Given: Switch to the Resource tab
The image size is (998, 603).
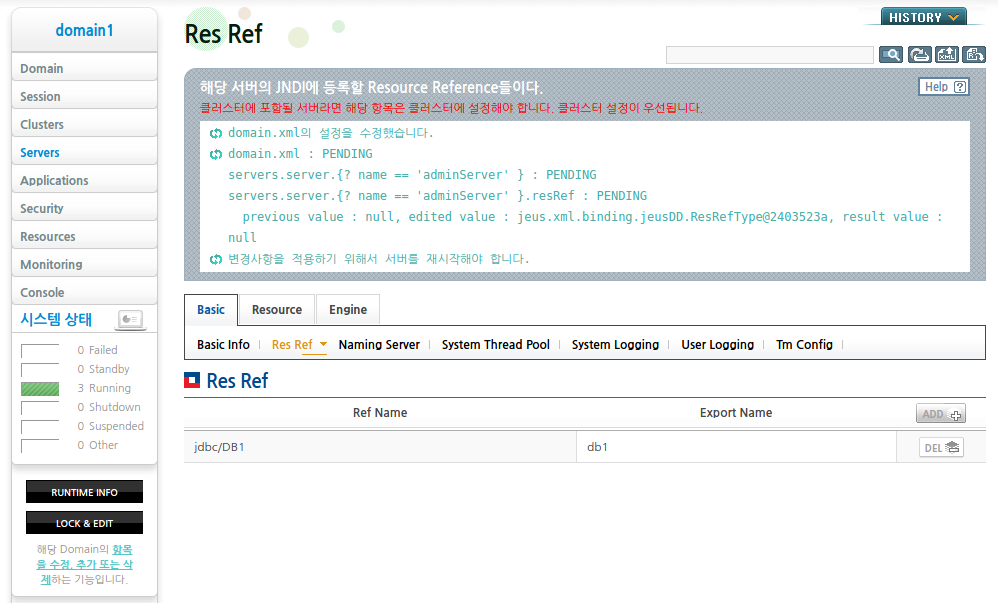Looking at the screenshot, I should (x=277, y=309).
